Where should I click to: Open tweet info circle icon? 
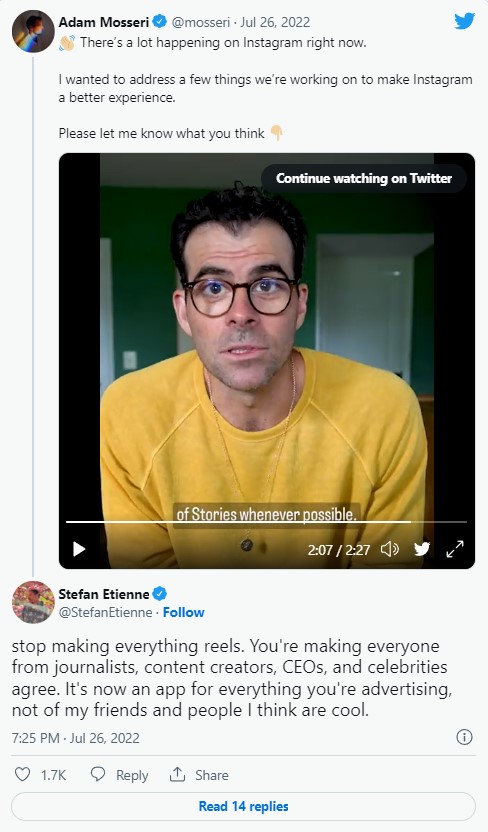(x=464, y=737)
